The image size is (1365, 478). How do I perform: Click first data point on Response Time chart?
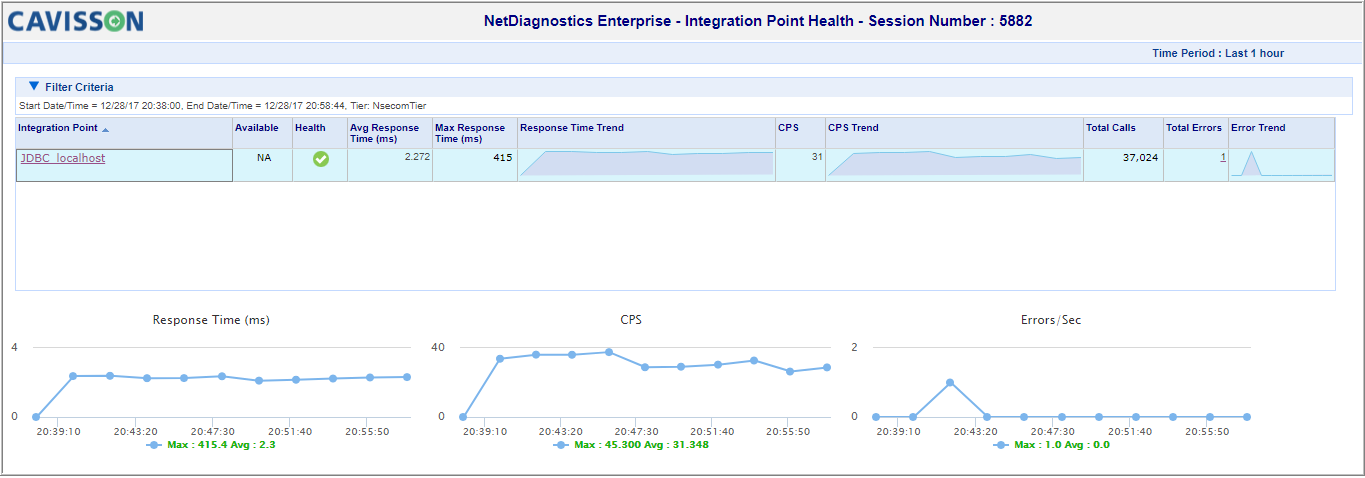point(36,417)
